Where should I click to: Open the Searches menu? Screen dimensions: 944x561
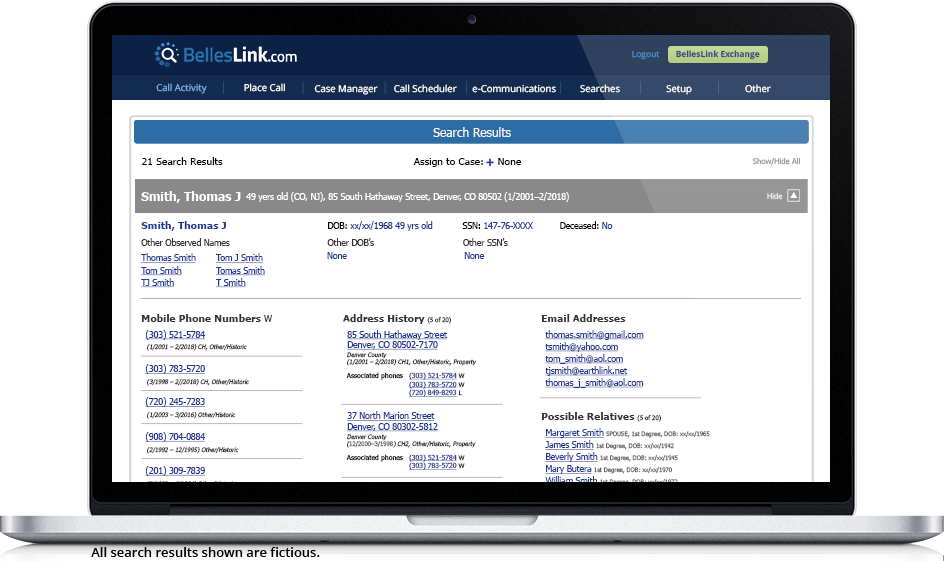coord(600,88)
